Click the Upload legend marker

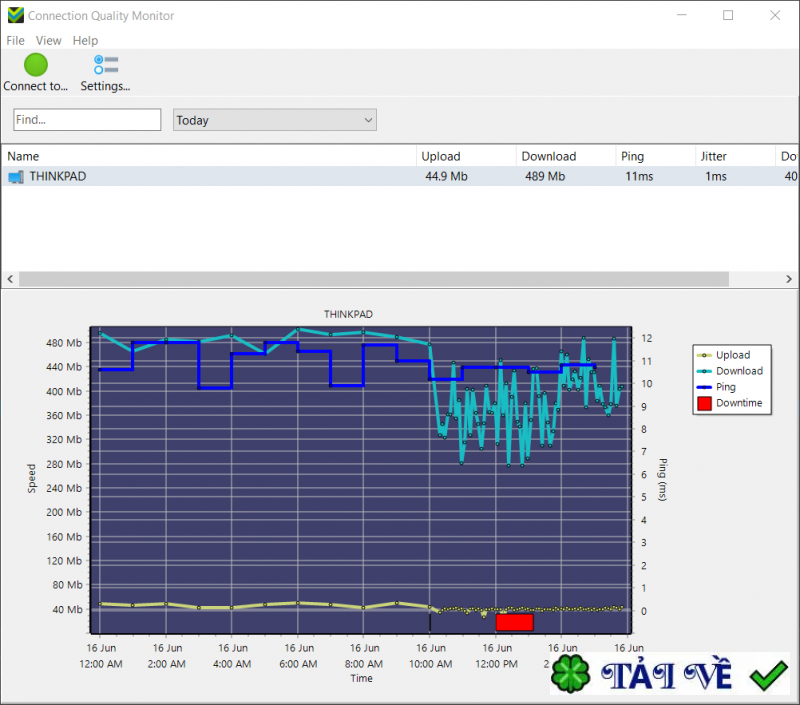point(704,355)
